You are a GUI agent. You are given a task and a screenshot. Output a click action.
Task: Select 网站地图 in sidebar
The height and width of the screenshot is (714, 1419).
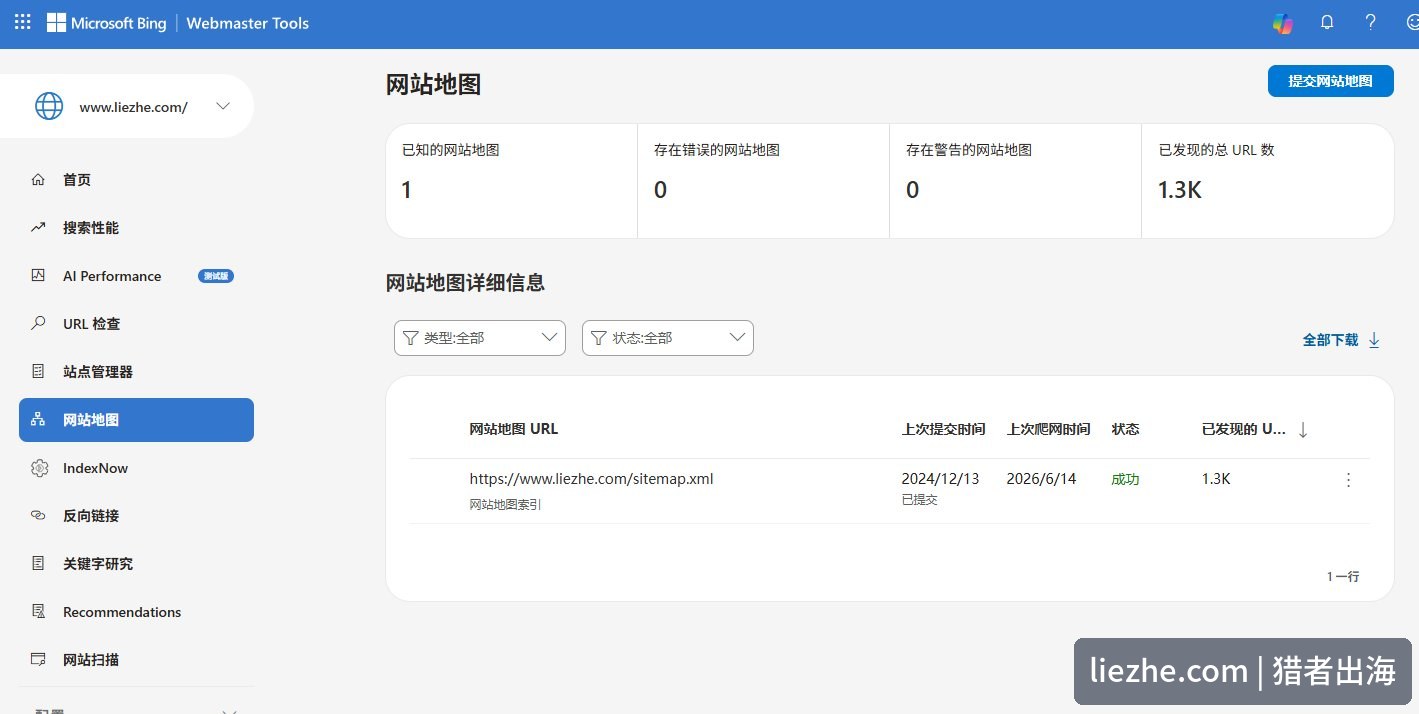pyautogui.click(x=136, y=420)
